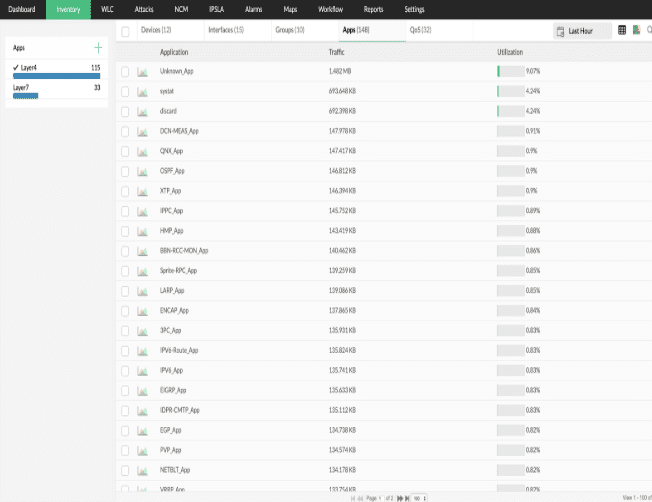Open the chart icon for systat row
The image size is (652, 502).
pos(142,91)
